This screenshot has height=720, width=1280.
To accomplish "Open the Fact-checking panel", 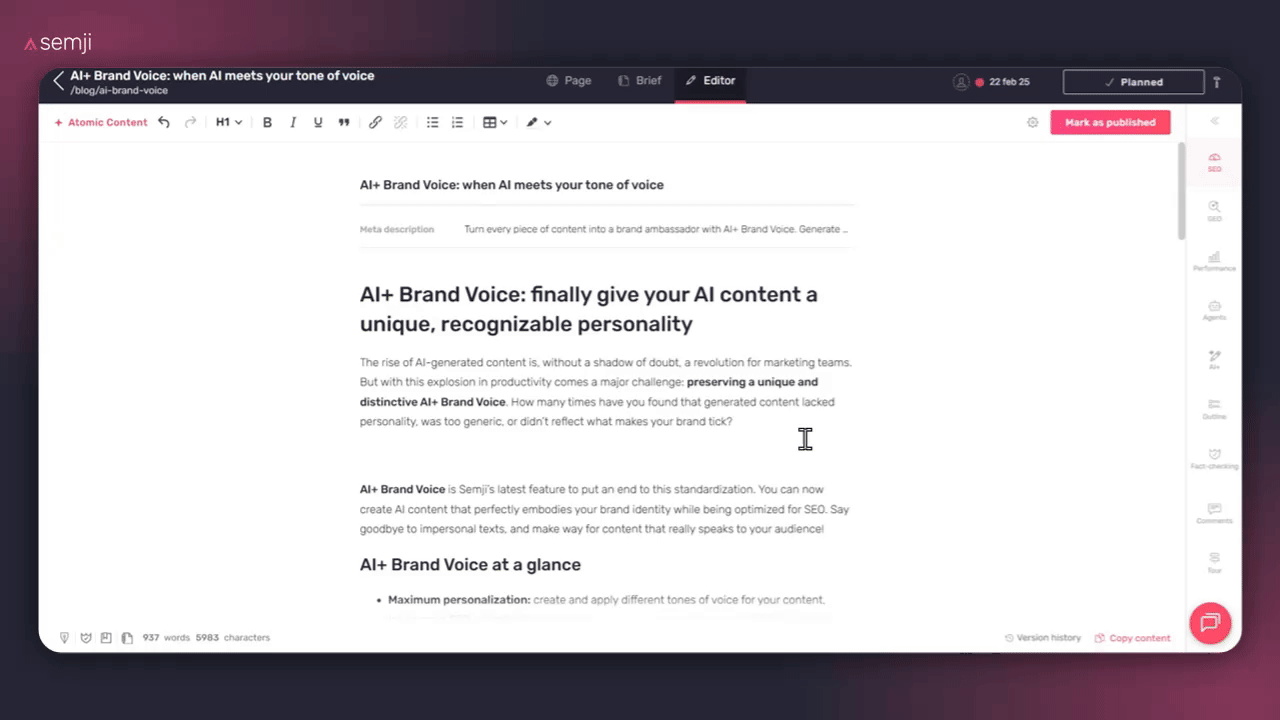I will [x=1214, y=461].
